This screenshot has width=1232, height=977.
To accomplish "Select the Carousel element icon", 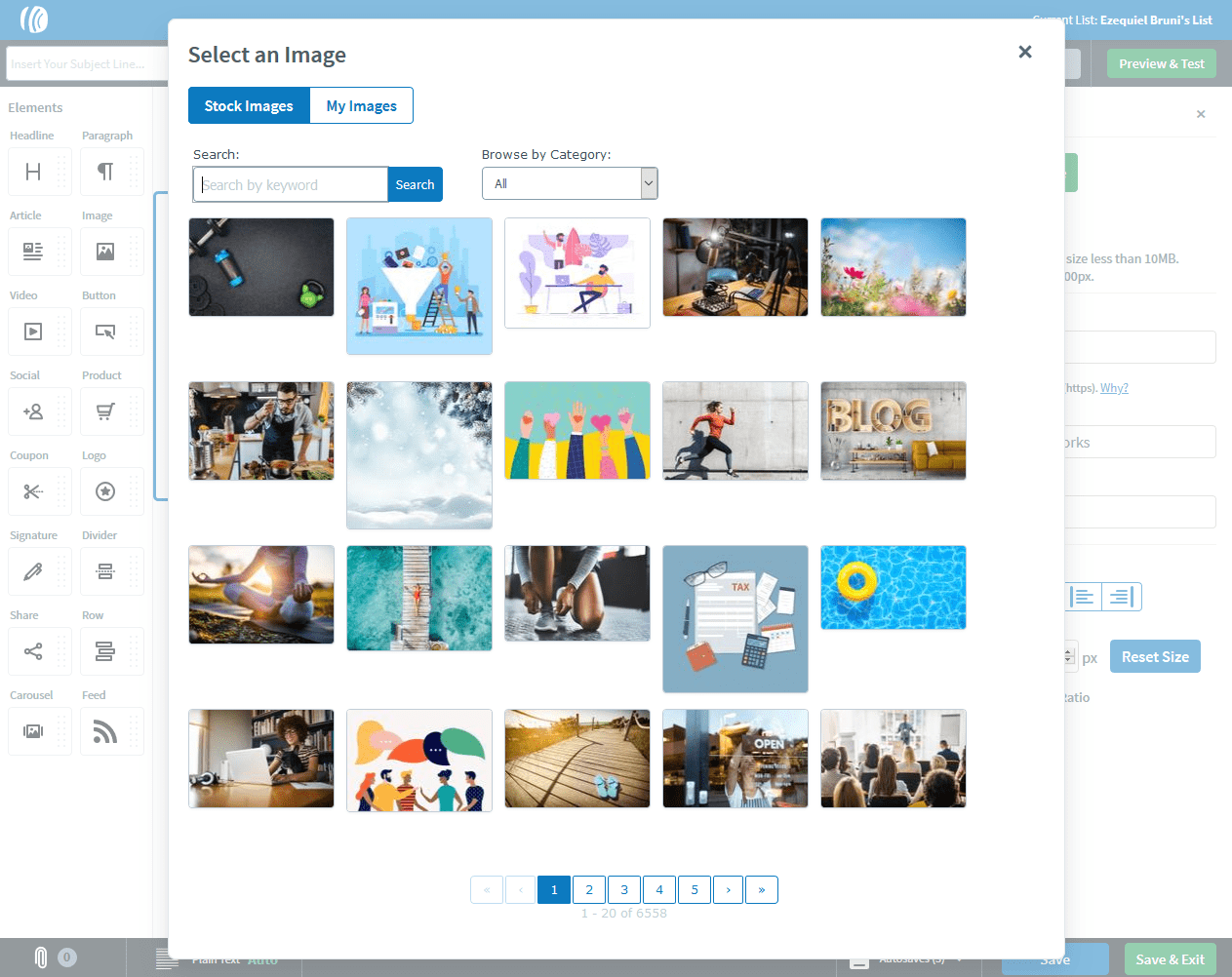I will [33, 731].
